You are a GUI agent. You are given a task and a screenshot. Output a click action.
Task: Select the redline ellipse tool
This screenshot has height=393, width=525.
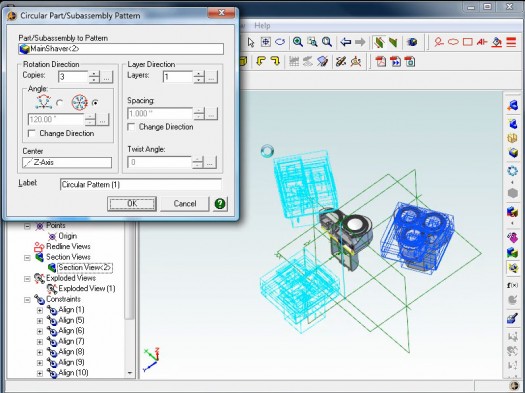pyautogui.click(x=453, y=42)
